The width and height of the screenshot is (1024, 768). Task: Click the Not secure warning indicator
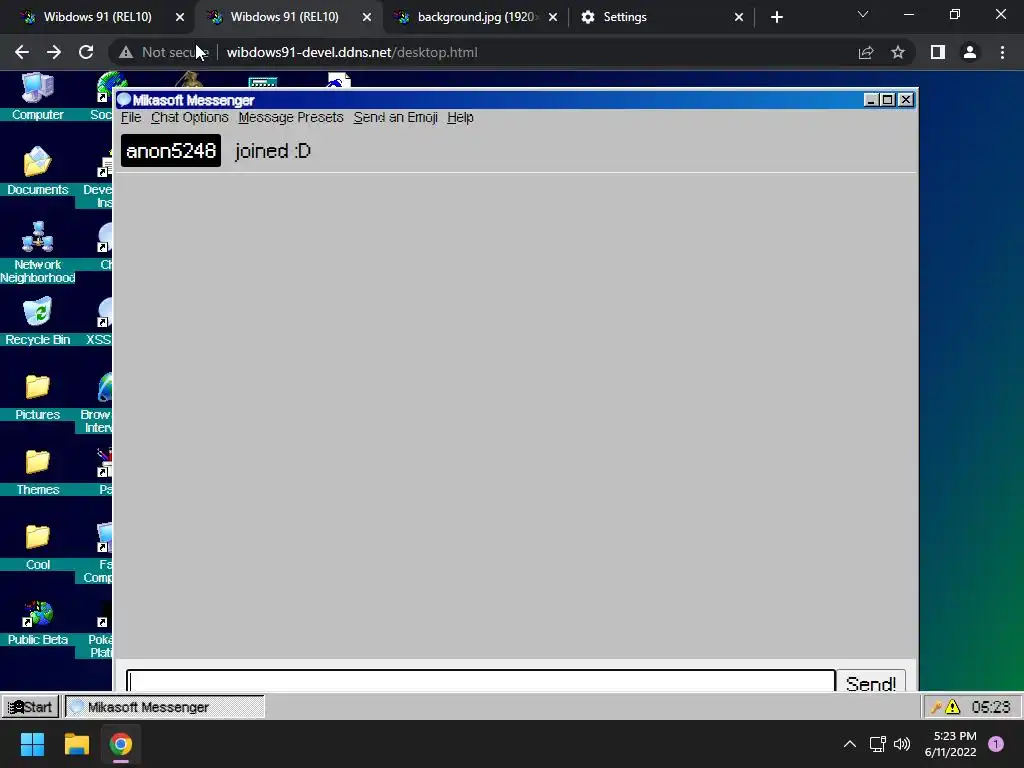(163, 52)
